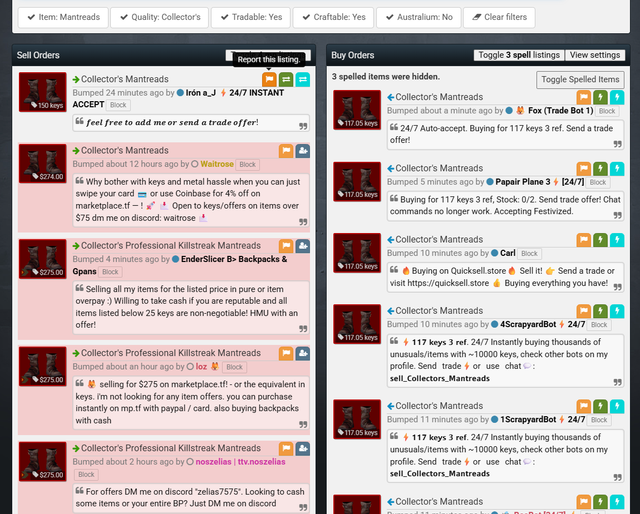Image resolution: width=640 pixels, height=514 pixels.
Task: Click cyan lightning icon on 1ScrapyardBot order
Action: click(x=617, y=406)
